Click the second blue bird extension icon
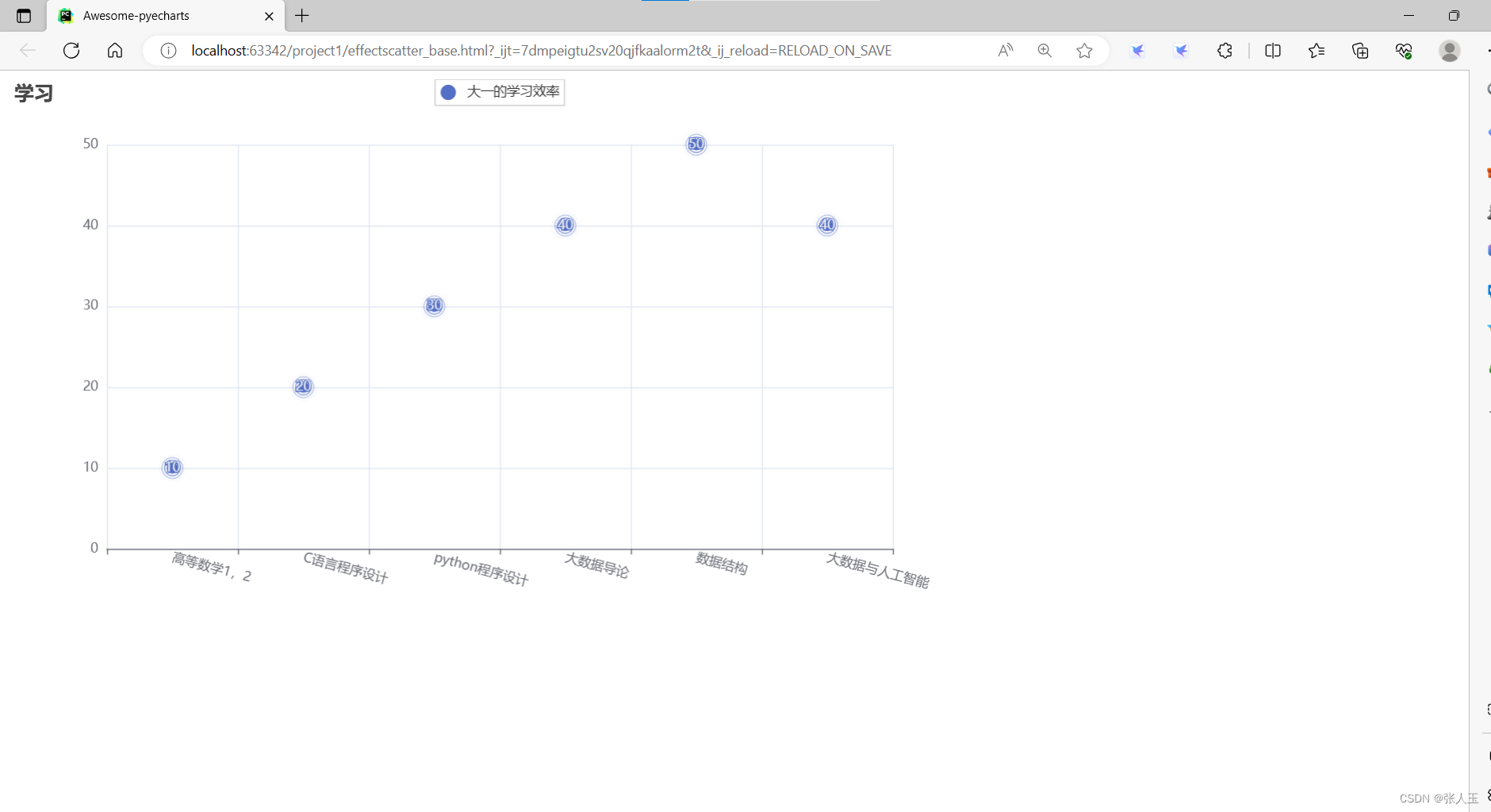Screen dimensions: 1491x812 point(1182,51)
